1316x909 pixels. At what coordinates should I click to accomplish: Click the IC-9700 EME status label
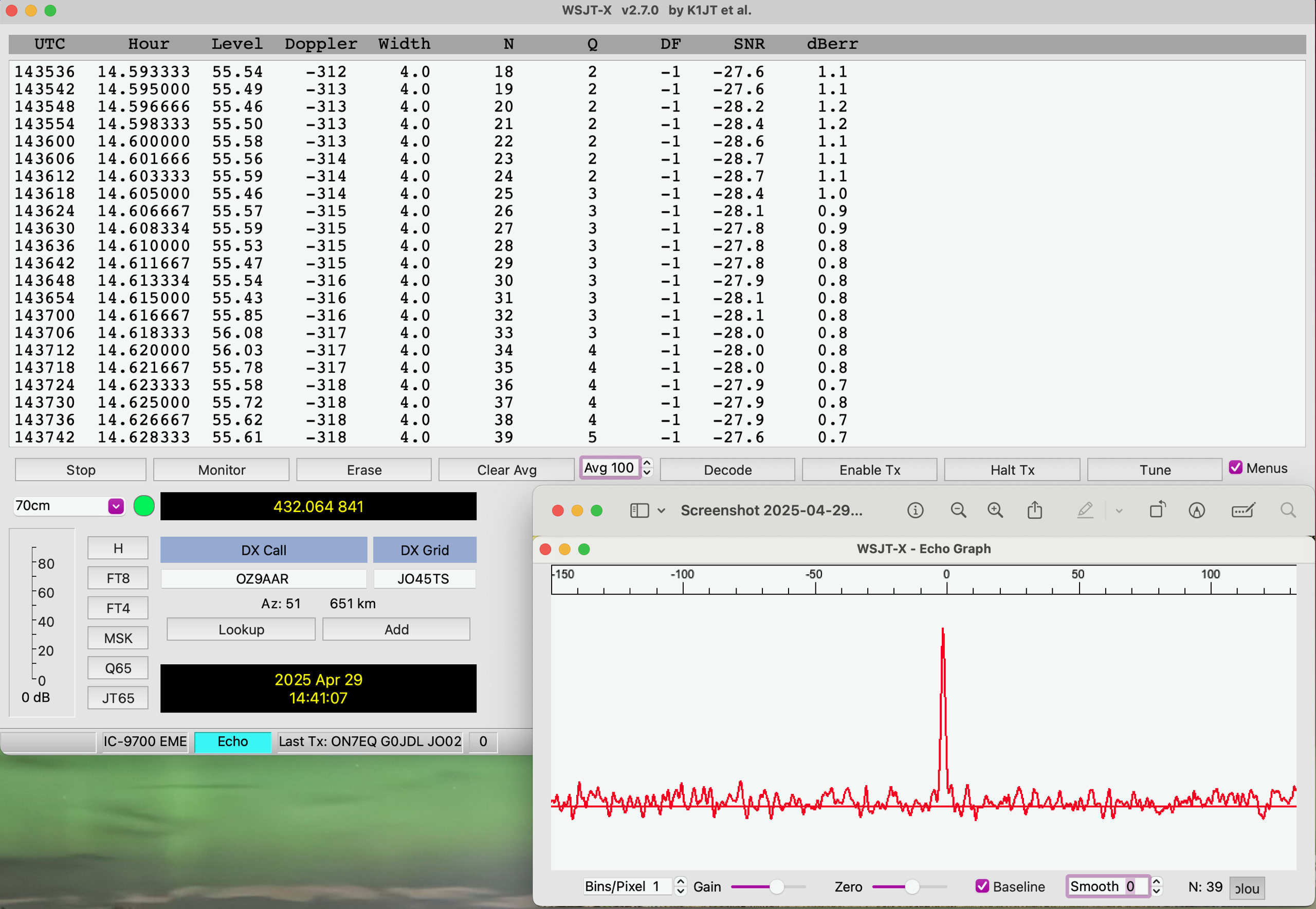point(144,741)
